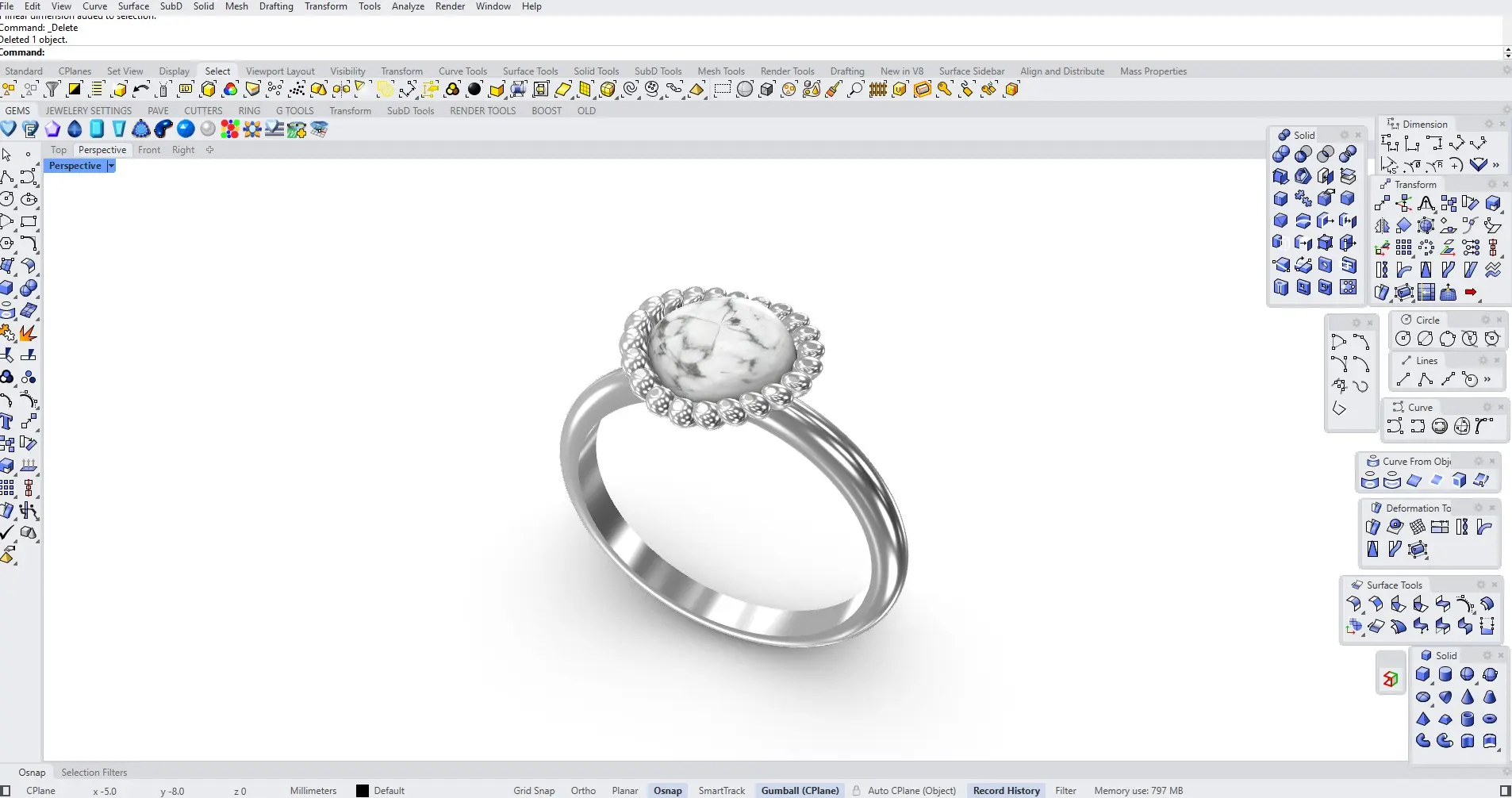
Task: Disable Osnap in the status bar
Action: tap(667, 791)
